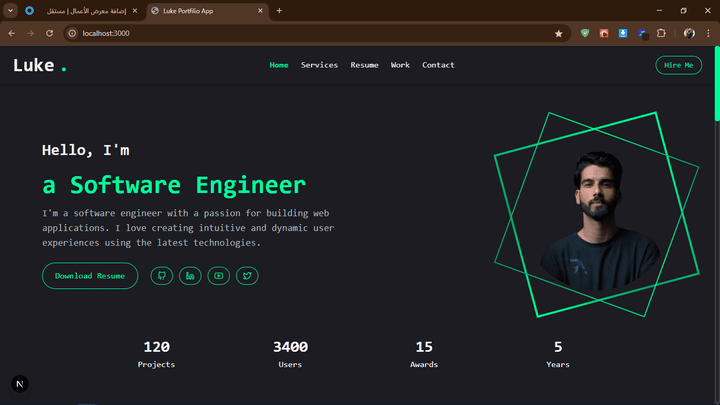Click the "5" years count
The height and width of the screenshot is (405, 720).
point(558,347)
